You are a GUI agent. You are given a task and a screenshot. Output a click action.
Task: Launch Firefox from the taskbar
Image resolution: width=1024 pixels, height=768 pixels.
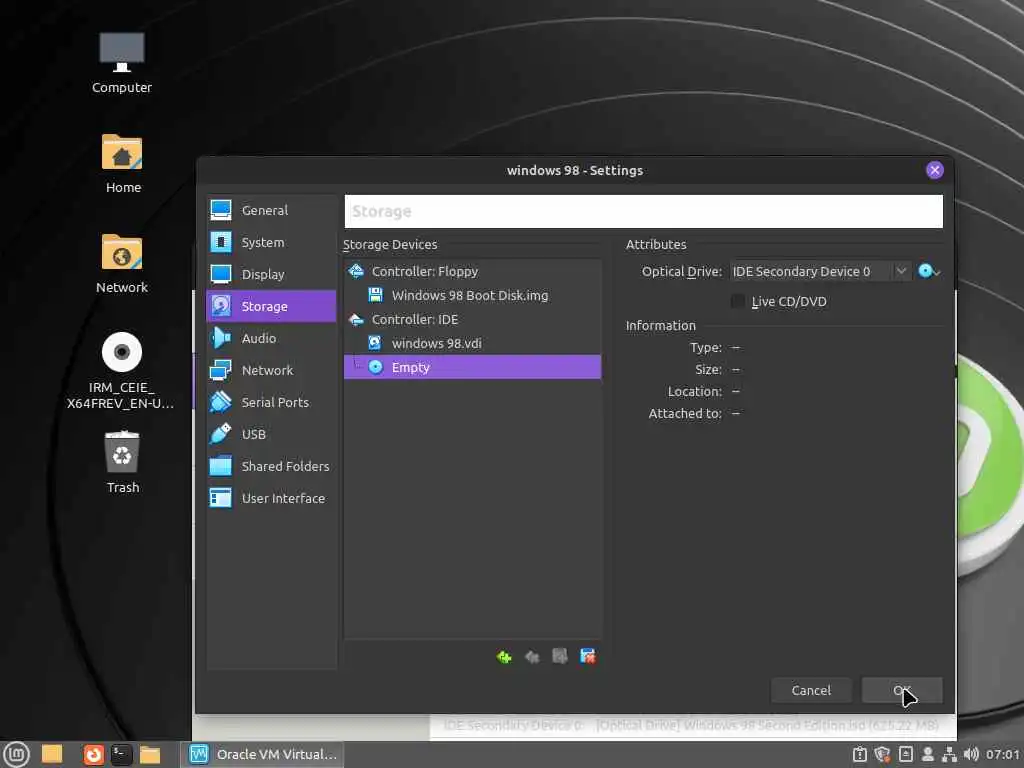click(x=94, y=754)
